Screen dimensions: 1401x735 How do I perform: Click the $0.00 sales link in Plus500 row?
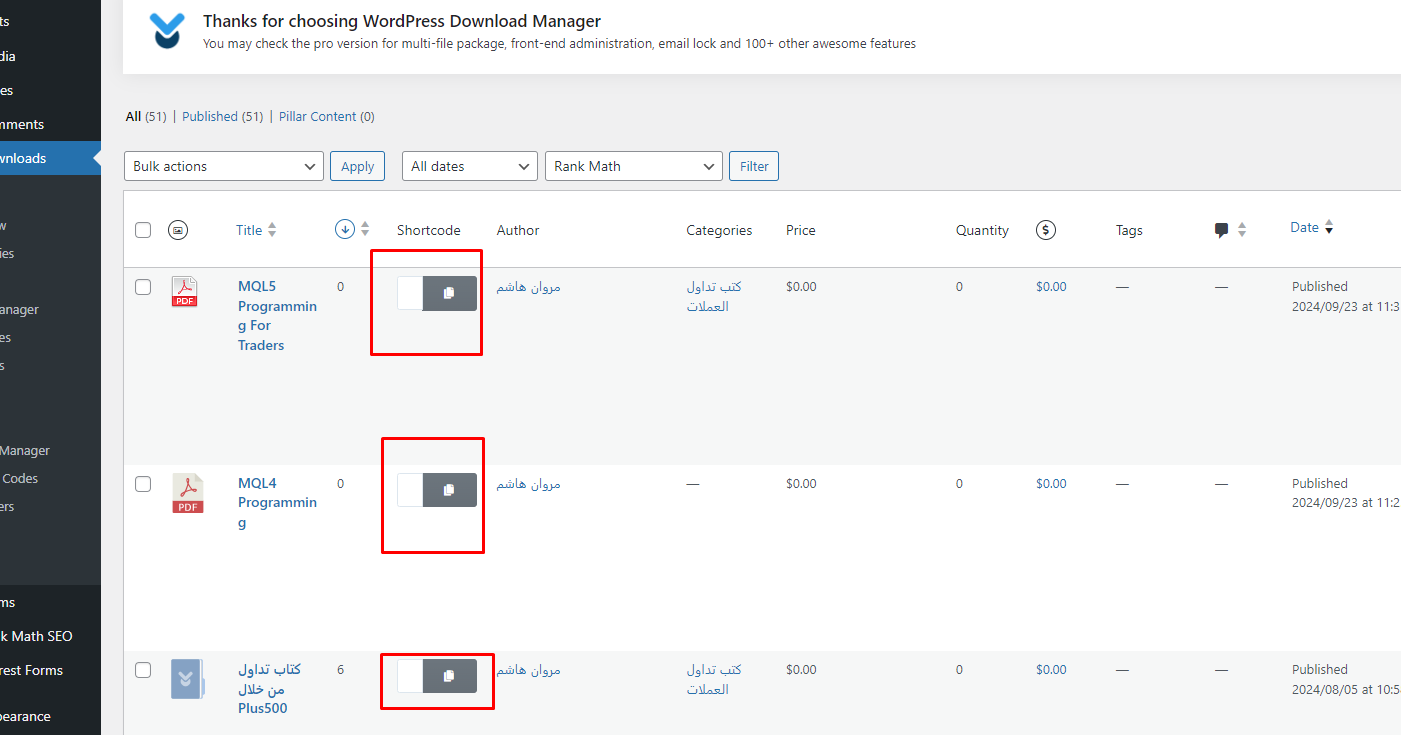point(1051,670)
